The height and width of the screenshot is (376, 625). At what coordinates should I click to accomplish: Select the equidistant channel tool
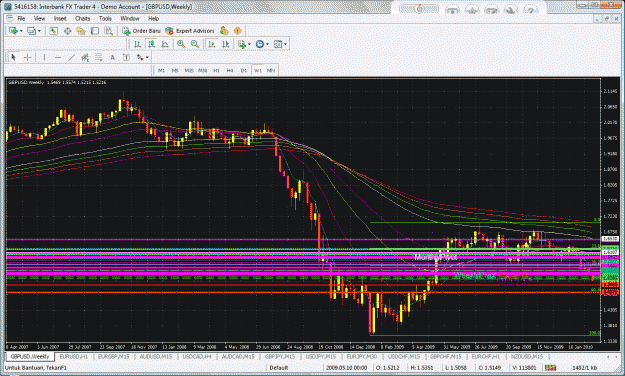point(85,58)
